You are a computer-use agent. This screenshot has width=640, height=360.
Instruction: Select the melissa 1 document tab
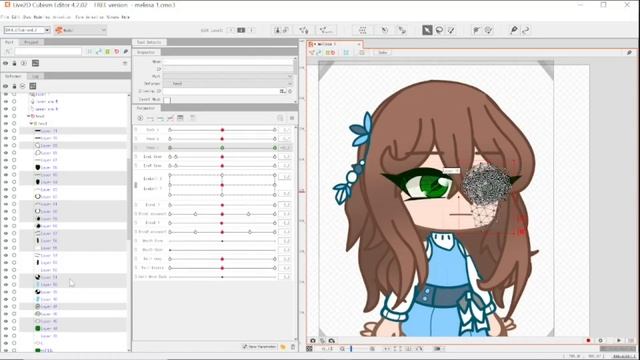335,44
